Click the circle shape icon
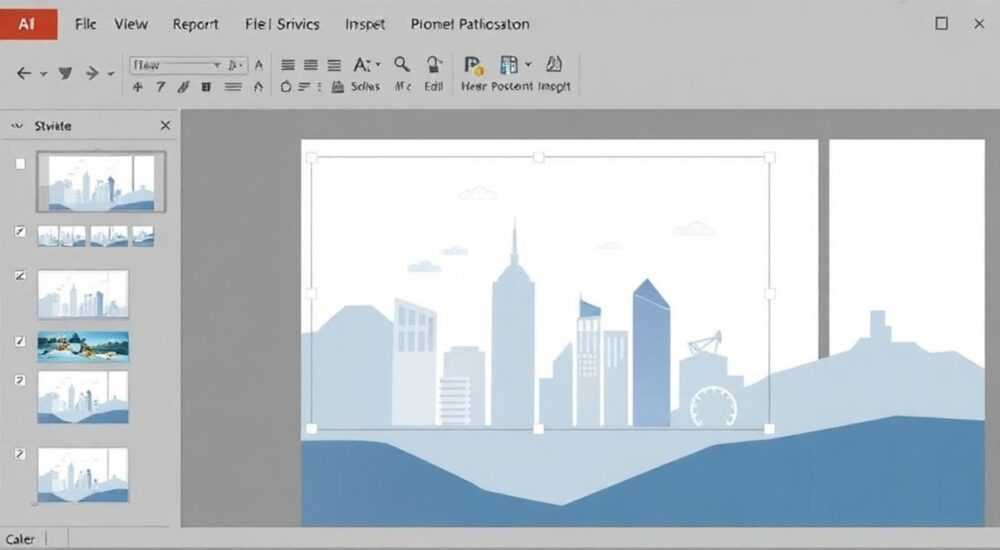Viewport: 1000px width, 550px height. click(x=286, y=87)
